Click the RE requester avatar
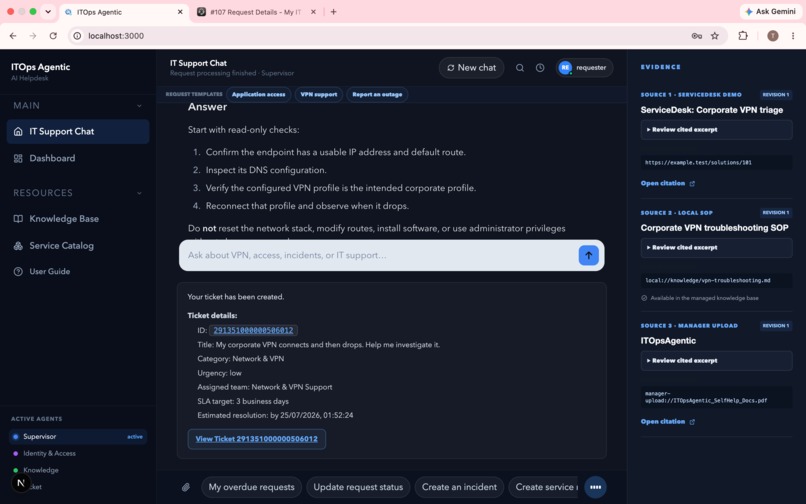The image size is (806, 504). [565, 68]
